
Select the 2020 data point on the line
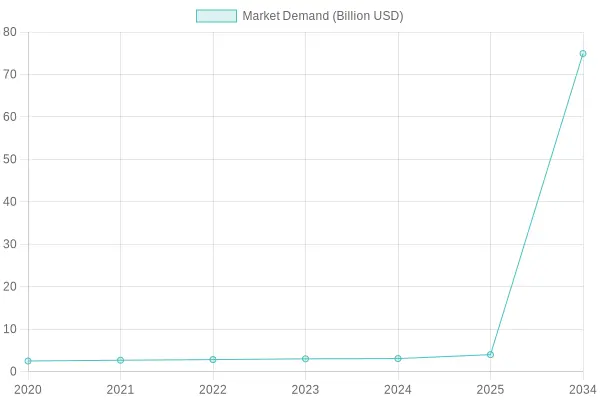[x=28, y=361]
